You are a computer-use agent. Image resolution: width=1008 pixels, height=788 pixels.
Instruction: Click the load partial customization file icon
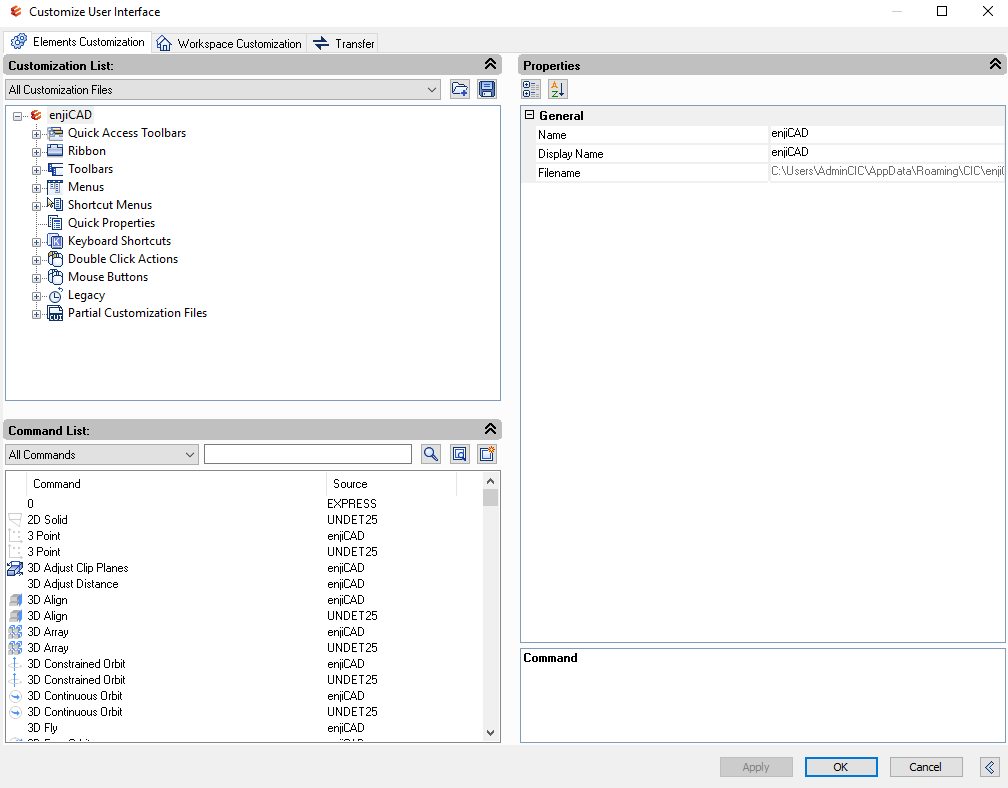point(460,89)
